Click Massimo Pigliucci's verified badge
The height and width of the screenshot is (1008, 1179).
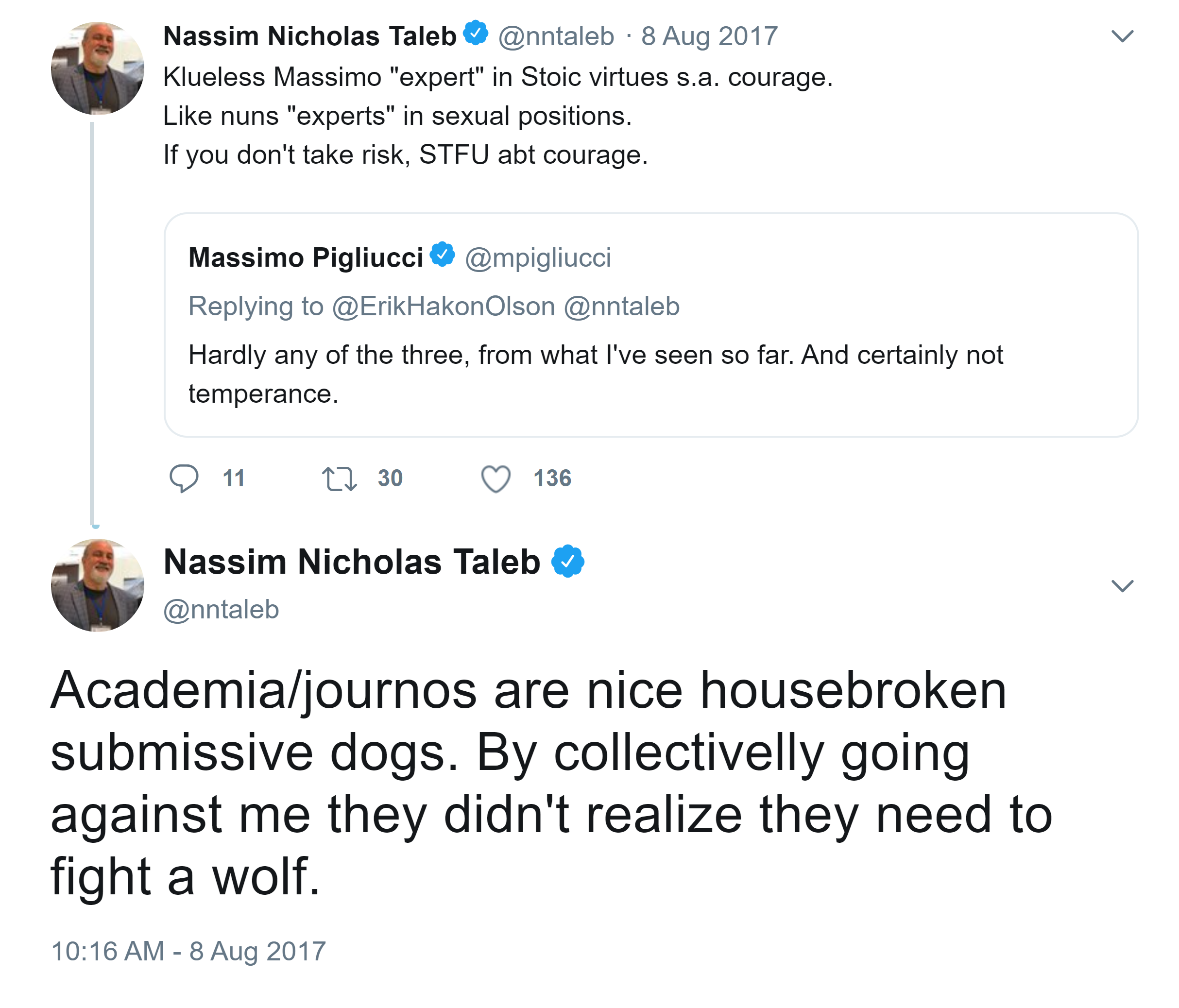(442, 255)
